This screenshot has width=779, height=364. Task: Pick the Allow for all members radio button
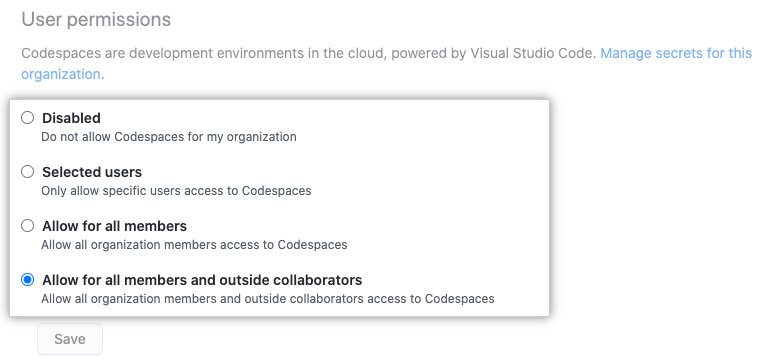[27, 226]
